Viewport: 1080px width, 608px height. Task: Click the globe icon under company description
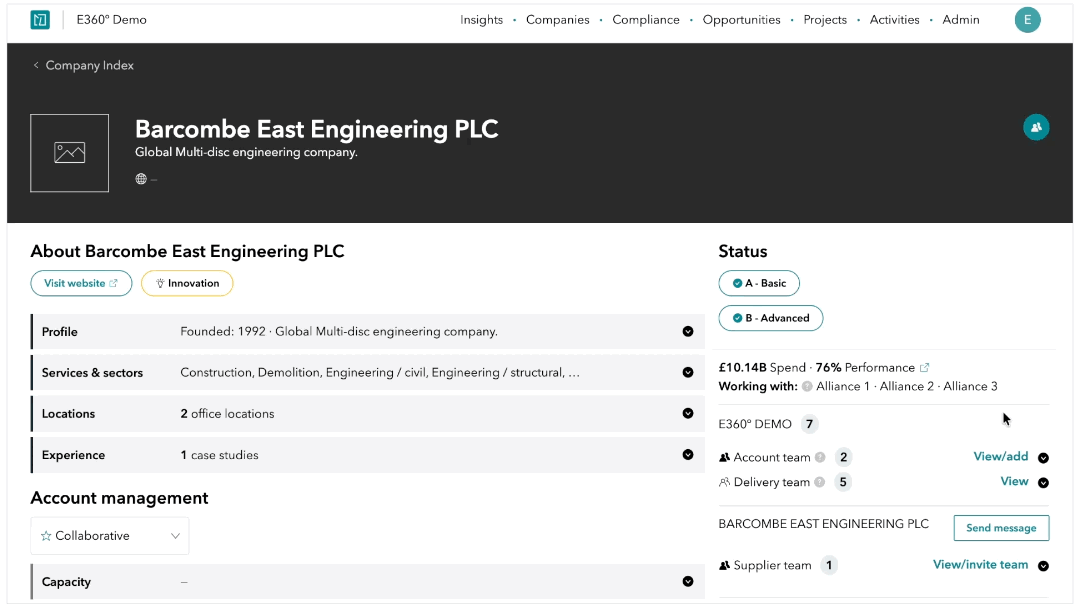pyautogui.click(x=141, y=179)
